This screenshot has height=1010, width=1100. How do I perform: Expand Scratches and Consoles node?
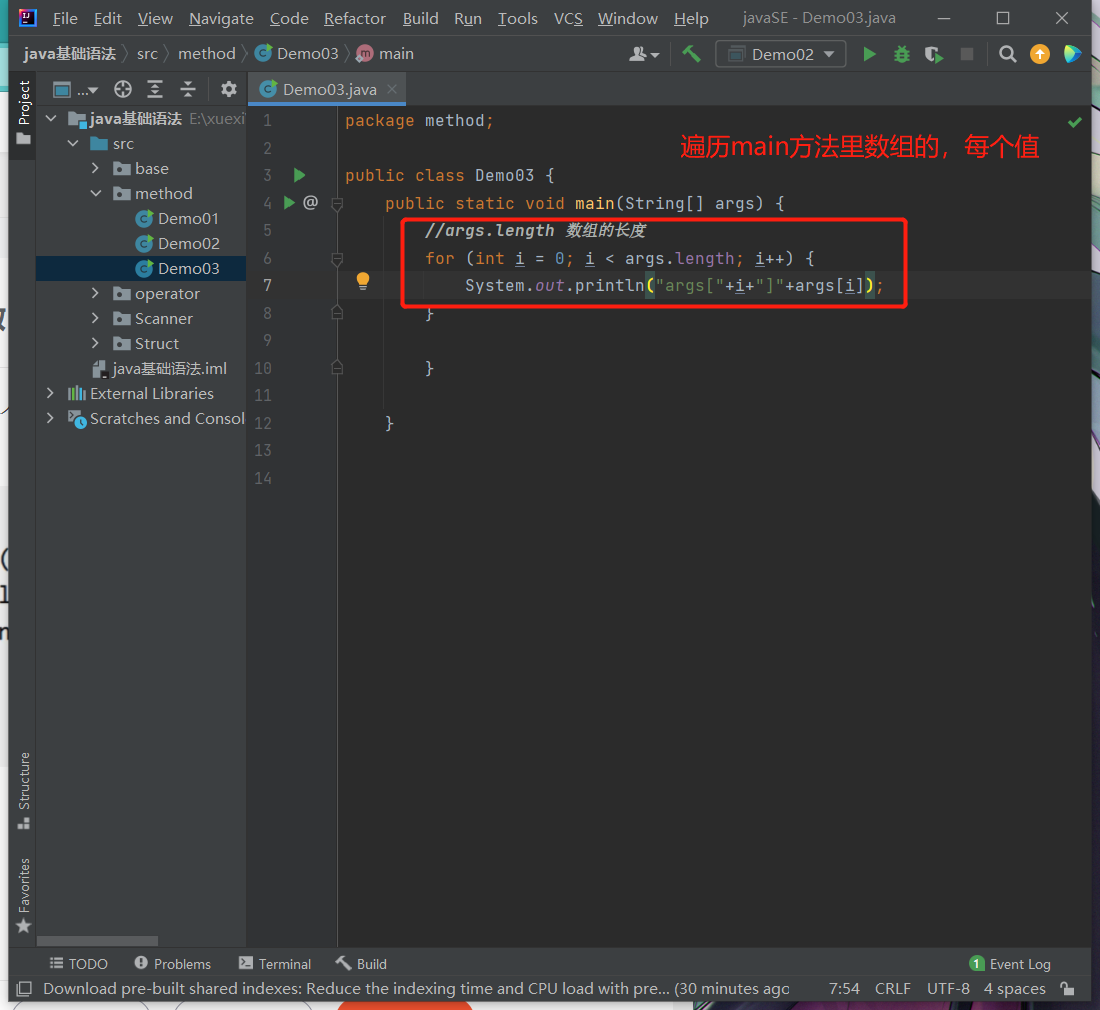(x=50, y=418)
